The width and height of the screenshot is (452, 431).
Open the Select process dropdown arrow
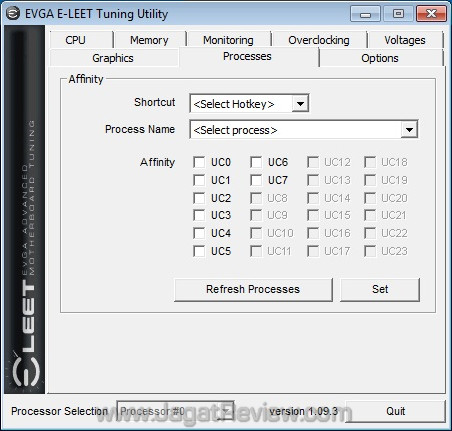[x=409, y=130]
